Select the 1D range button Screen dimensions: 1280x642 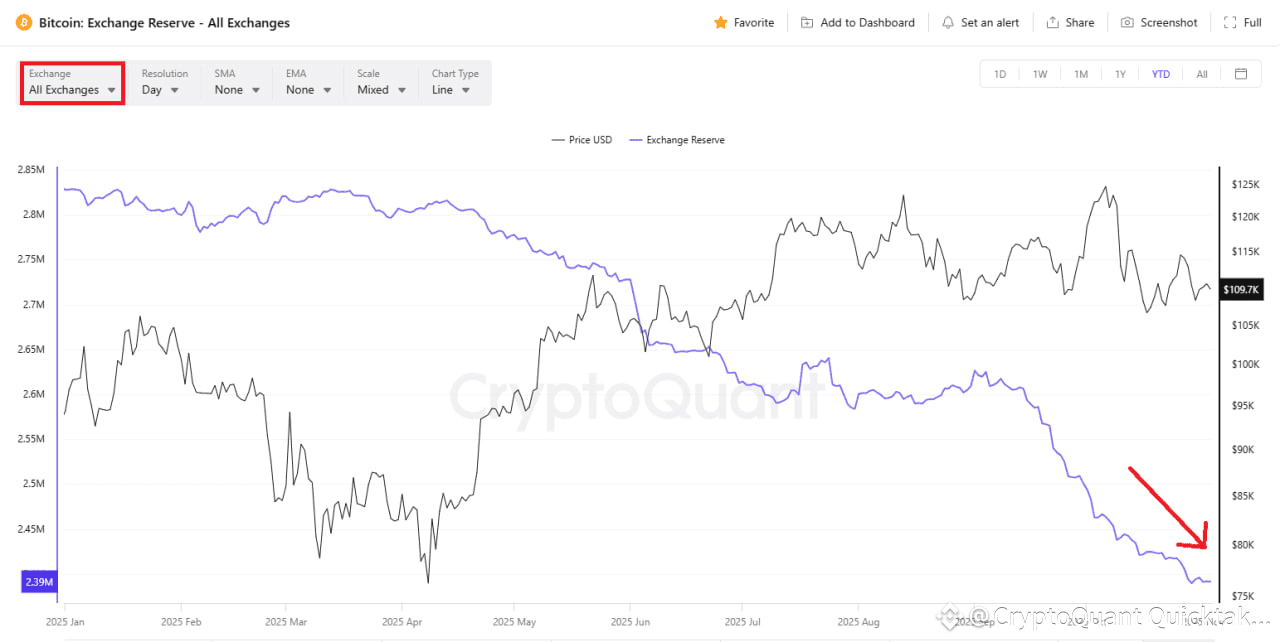[x=1000, y=74]
